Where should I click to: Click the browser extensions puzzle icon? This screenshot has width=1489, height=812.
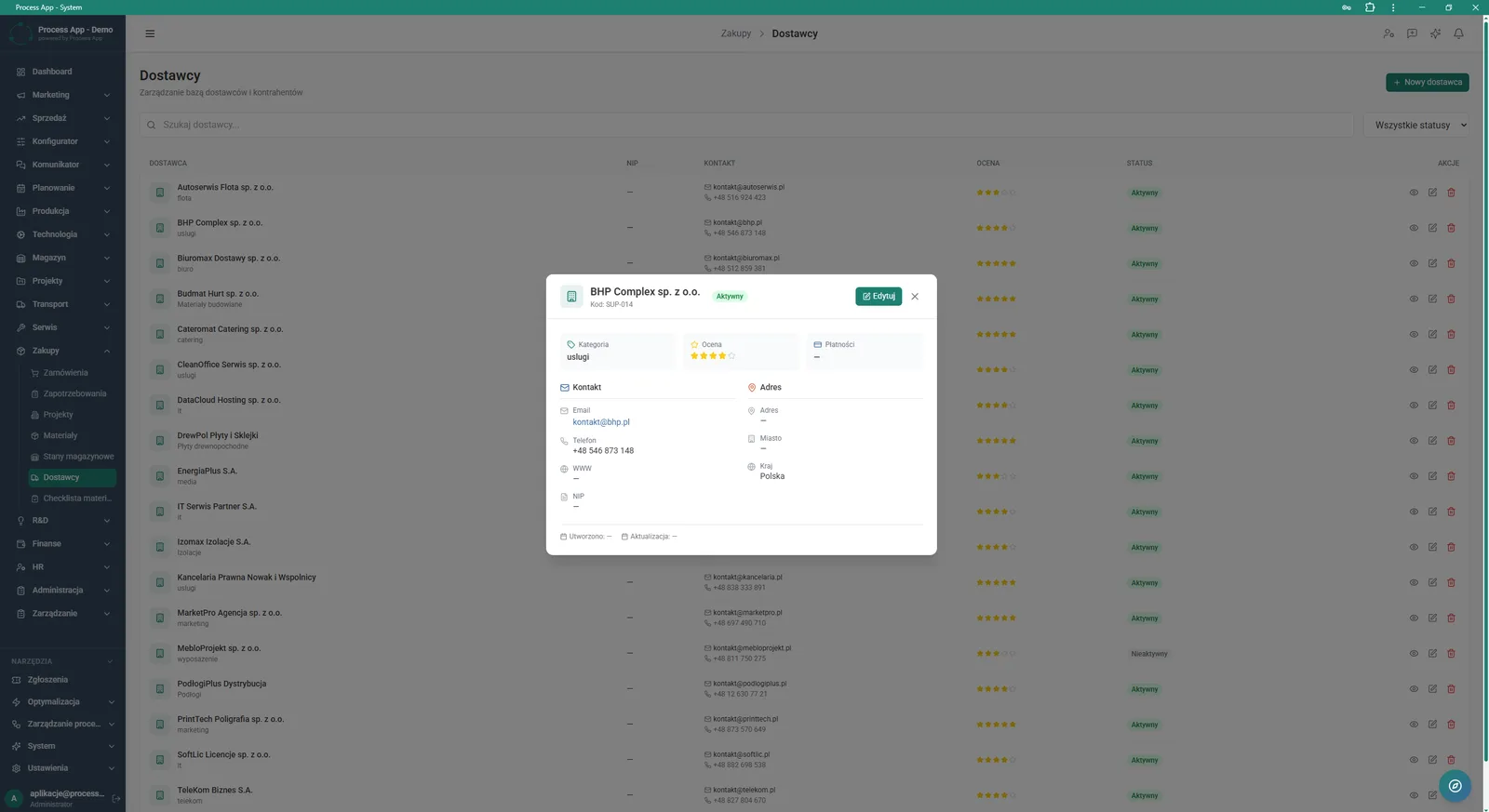pyautogui.click(x=1370, y=7)
